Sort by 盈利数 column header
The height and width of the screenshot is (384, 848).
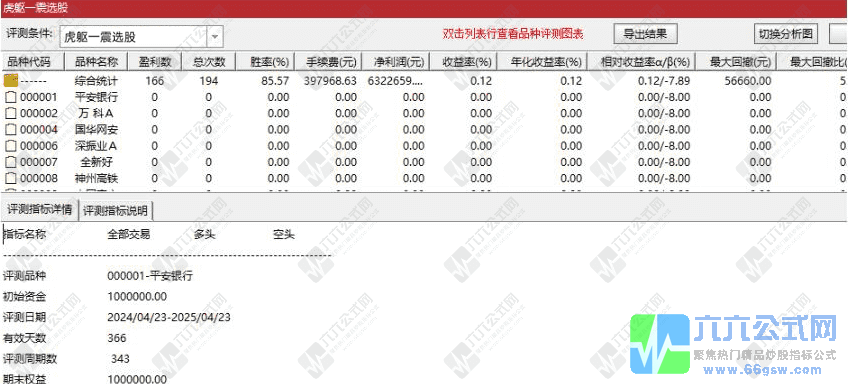(154, 62)
